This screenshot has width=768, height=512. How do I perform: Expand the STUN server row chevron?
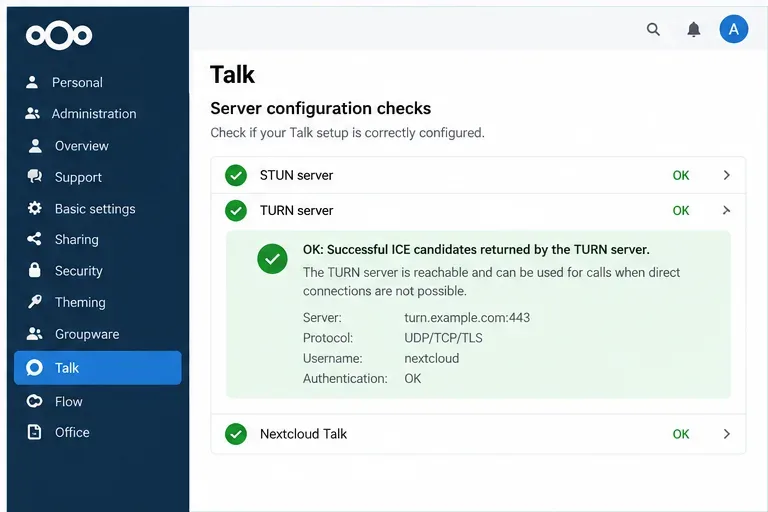[x=726, y=175]
